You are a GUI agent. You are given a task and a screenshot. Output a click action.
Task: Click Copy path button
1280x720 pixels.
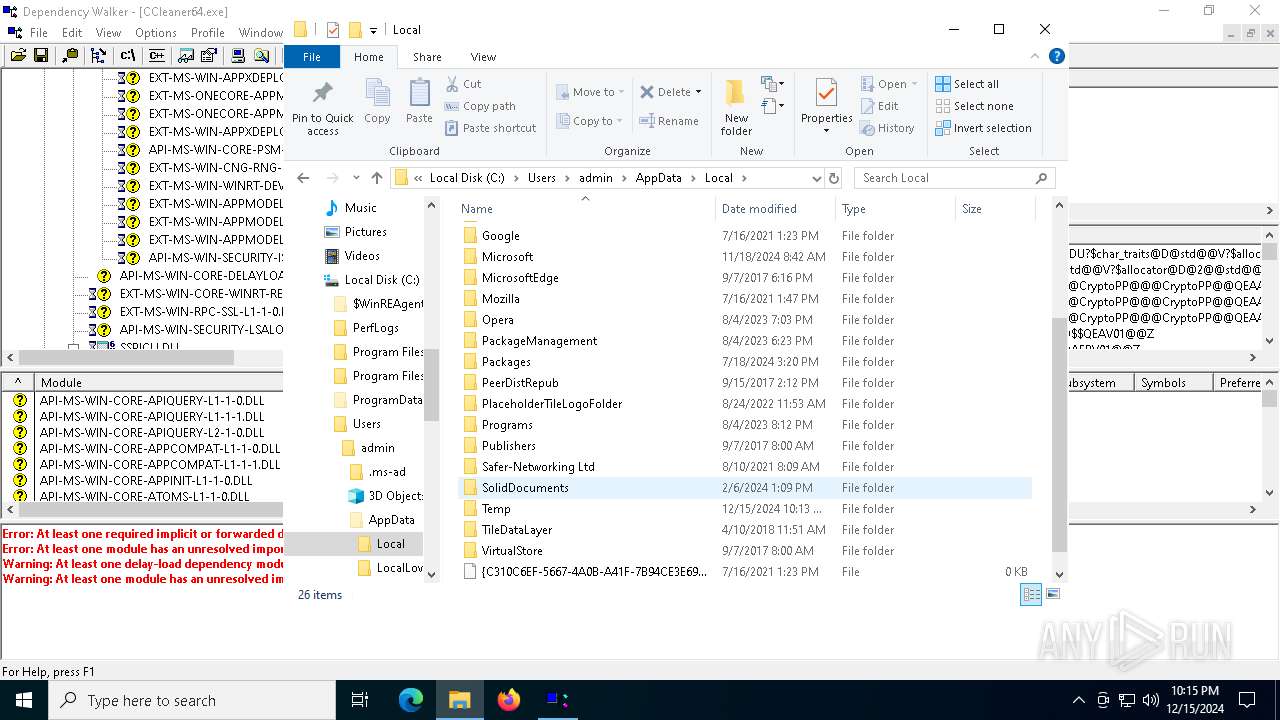[480, 106]
